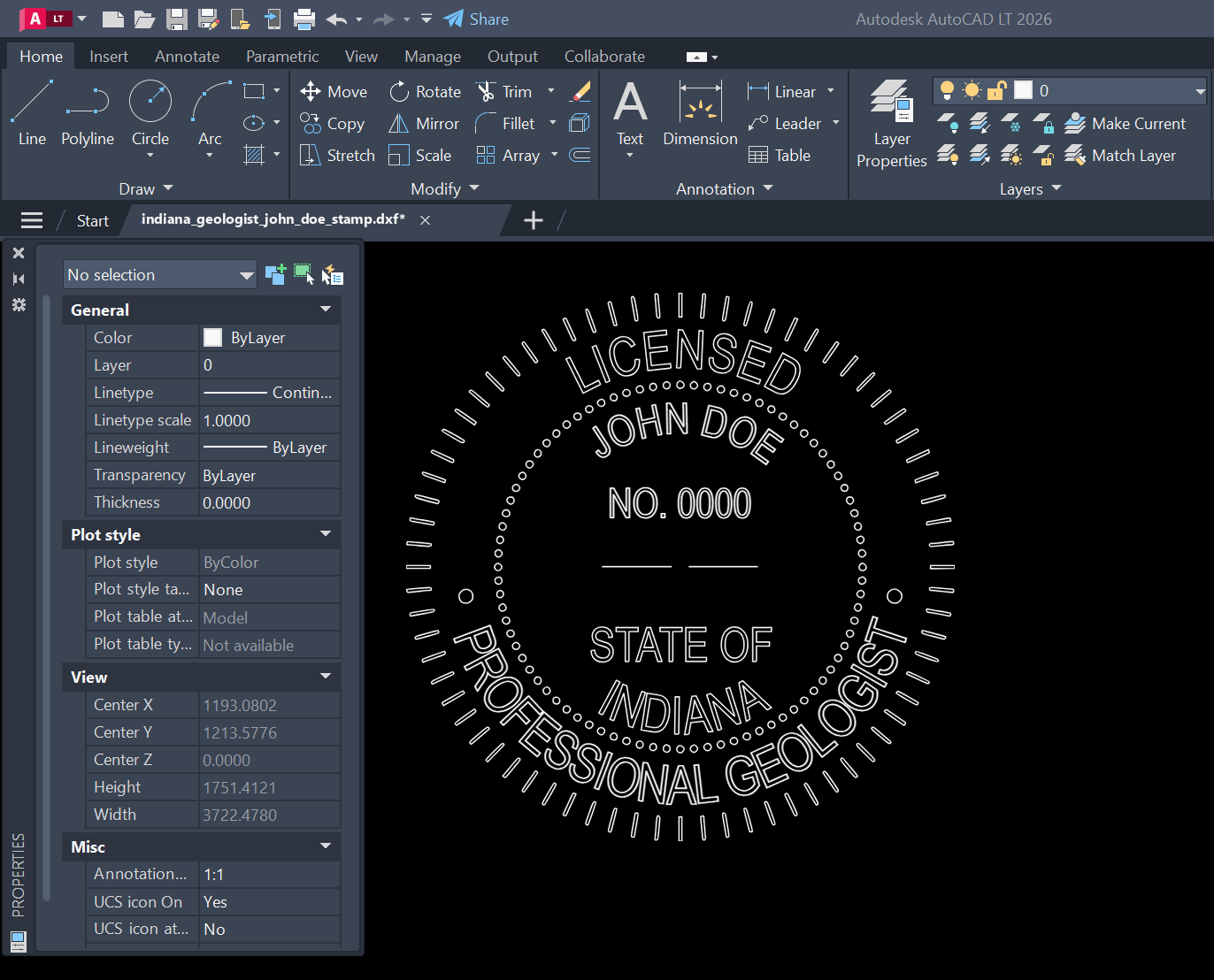Select the Rotate tool
The image size is (1214, 980).
click(x=426, y=91)
